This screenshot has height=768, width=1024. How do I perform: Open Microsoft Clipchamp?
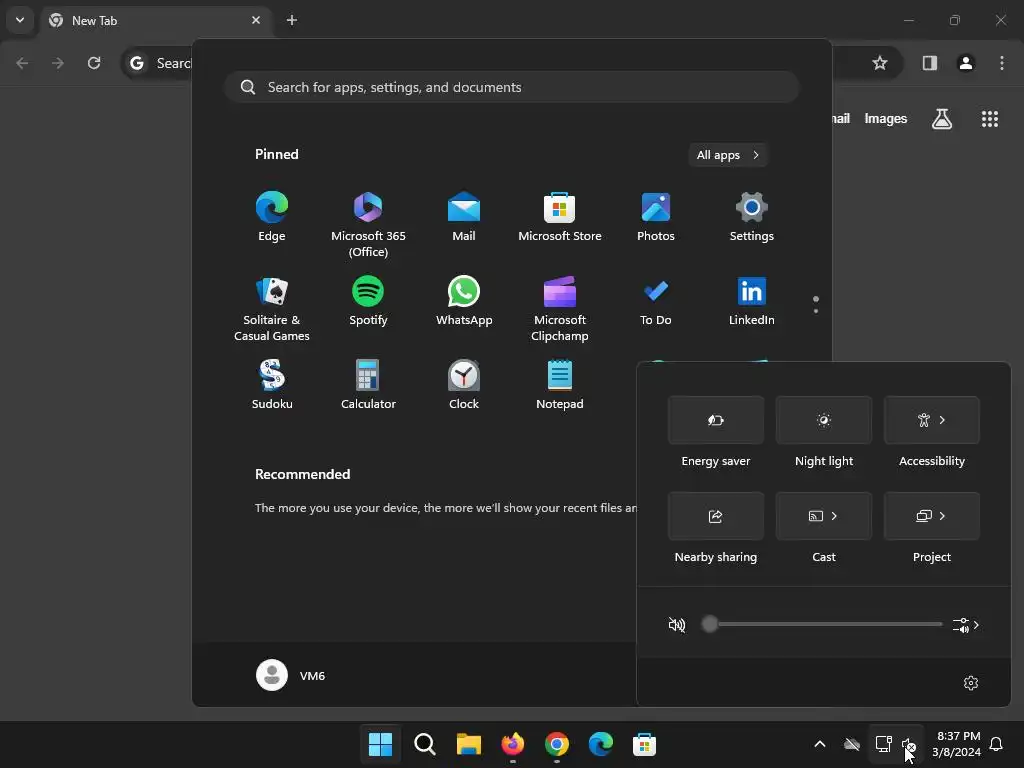pyautogui.click(x=560, y=309)
